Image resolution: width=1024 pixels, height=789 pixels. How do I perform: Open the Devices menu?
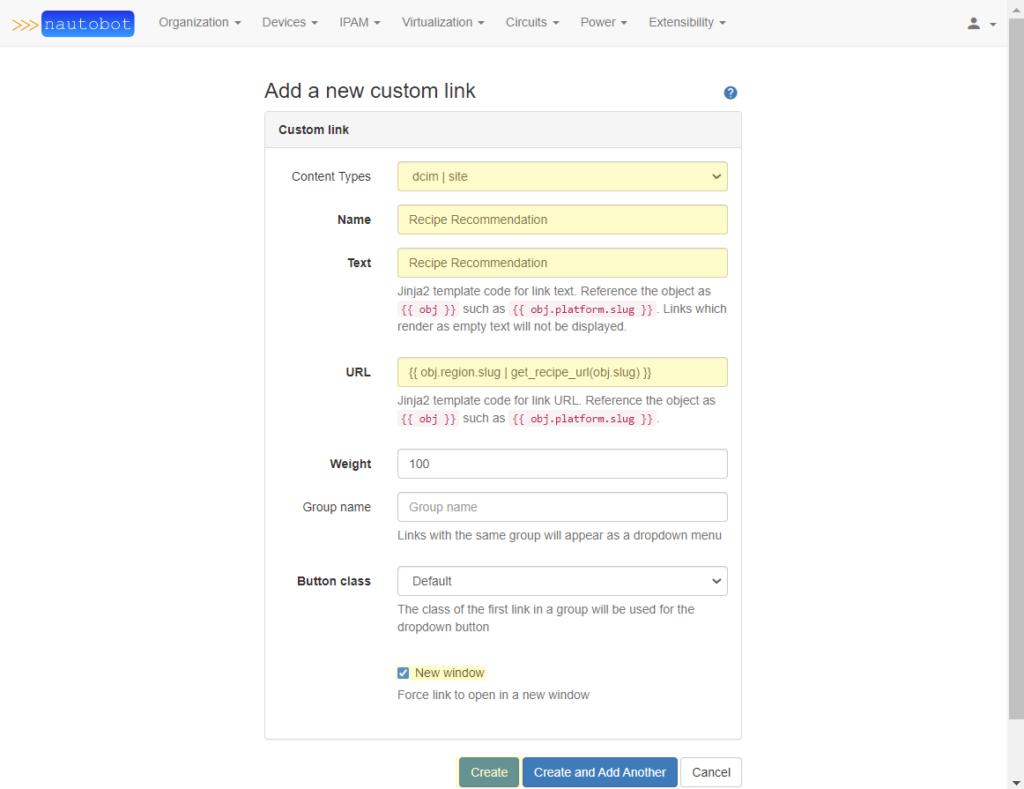tap(290, 22)
